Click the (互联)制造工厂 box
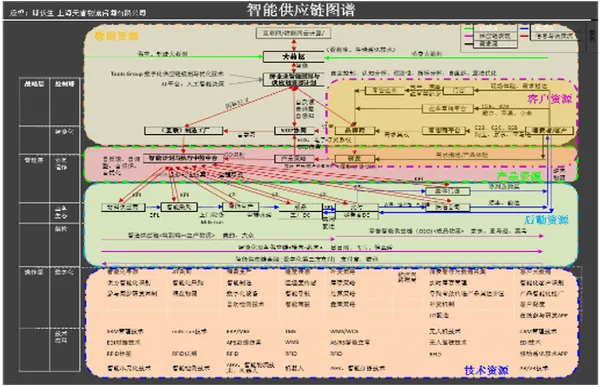600x387 pixels. point(183,131)
